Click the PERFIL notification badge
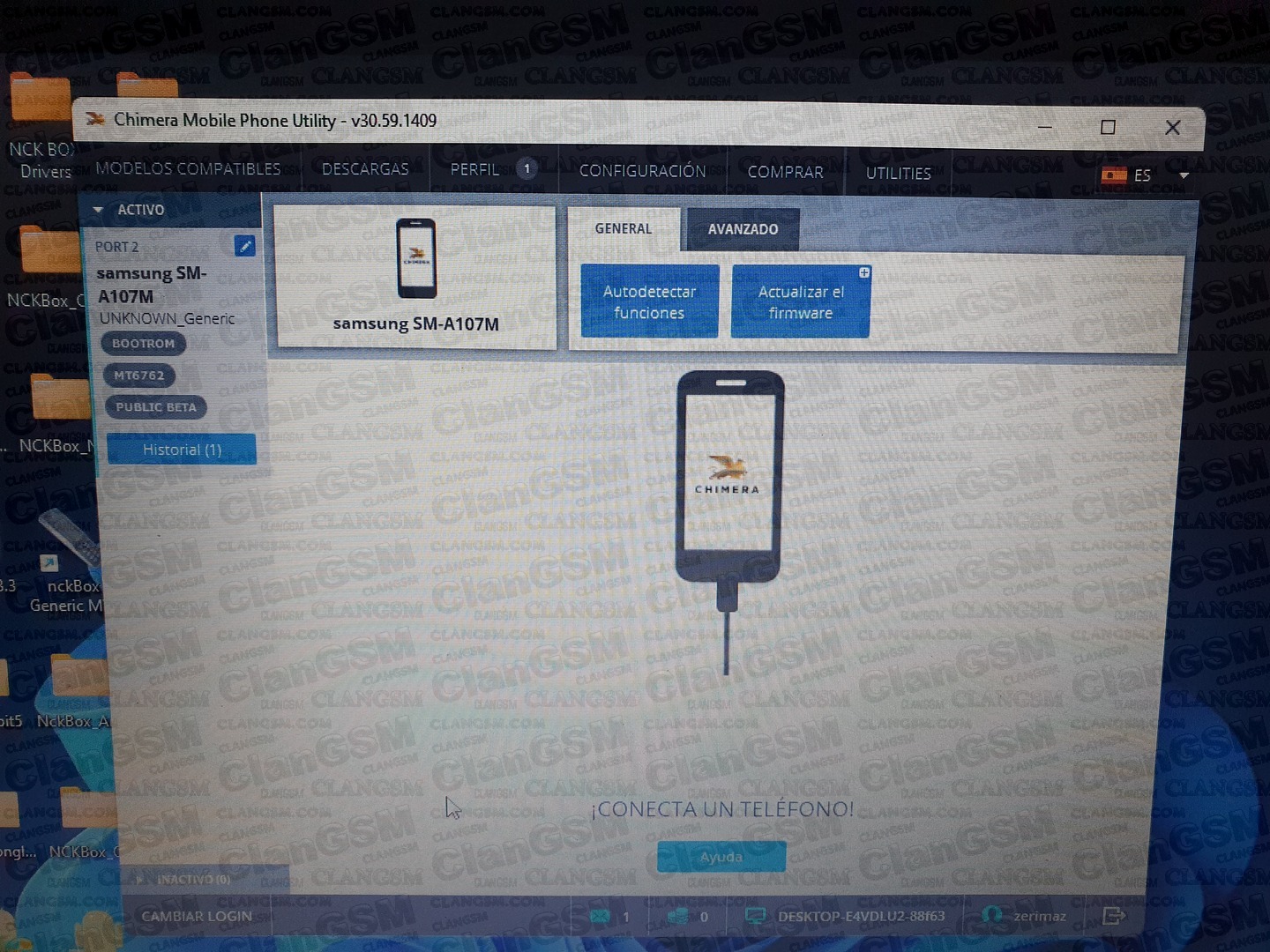This screenshot has height=952, width=1270. (527, 167)
